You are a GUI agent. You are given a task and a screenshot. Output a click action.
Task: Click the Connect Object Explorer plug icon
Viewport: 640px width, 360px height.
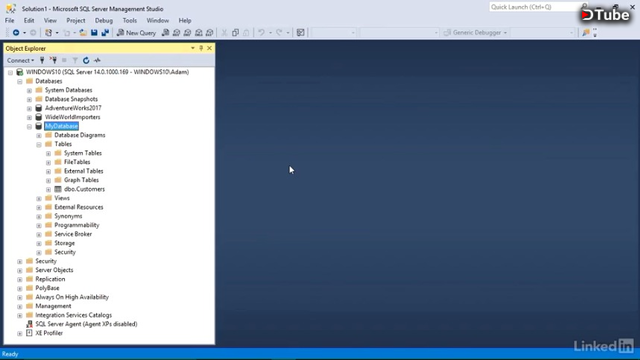point(42,60)
